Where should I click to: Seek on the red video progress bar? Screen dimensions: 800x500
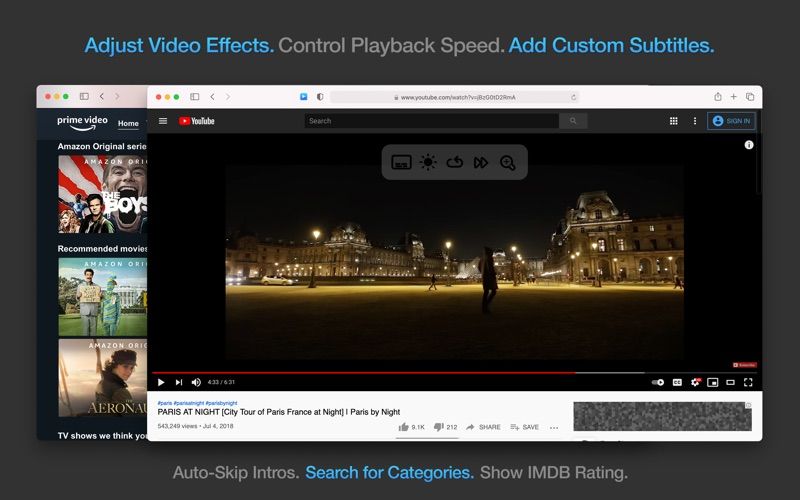(x=364, y=373)
